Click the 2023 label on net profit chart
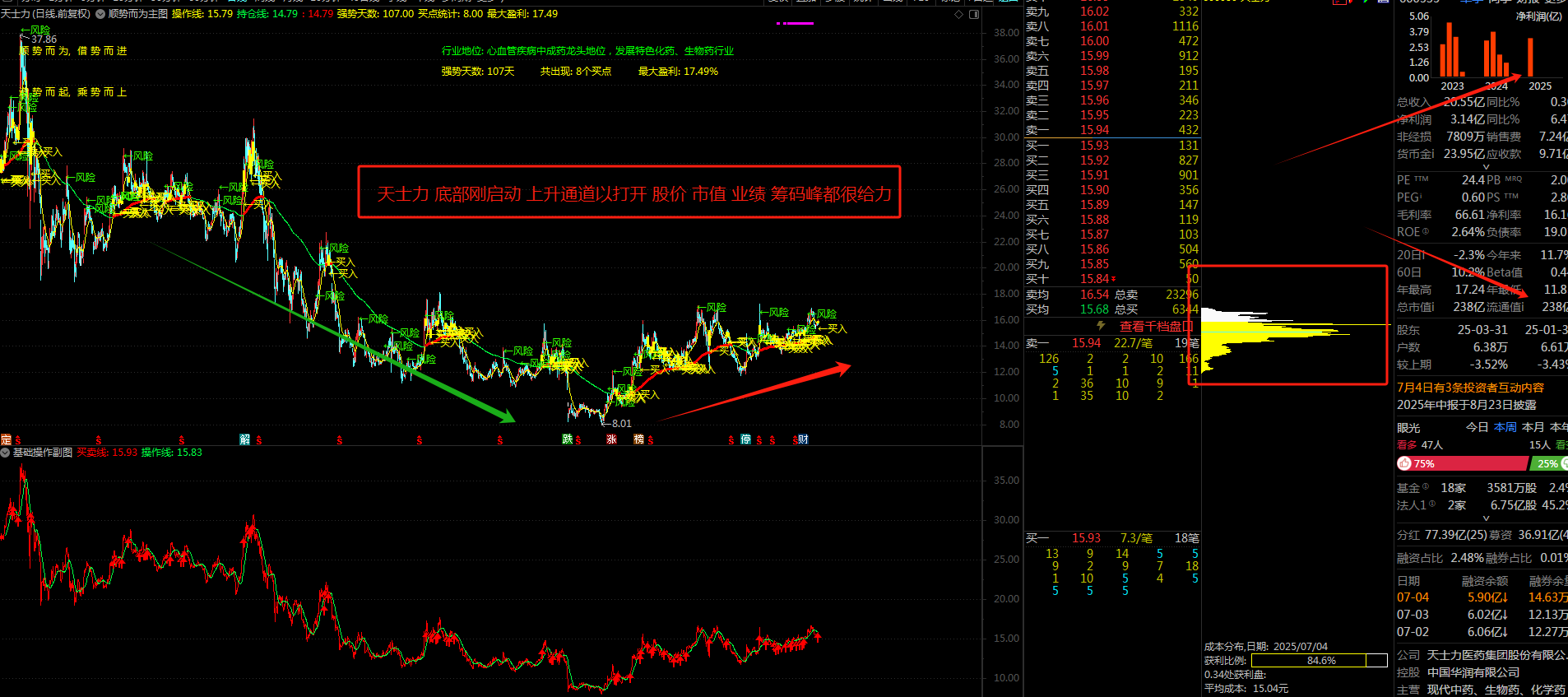Screen dimensions: 1568x697 [x=1452, y=86]
